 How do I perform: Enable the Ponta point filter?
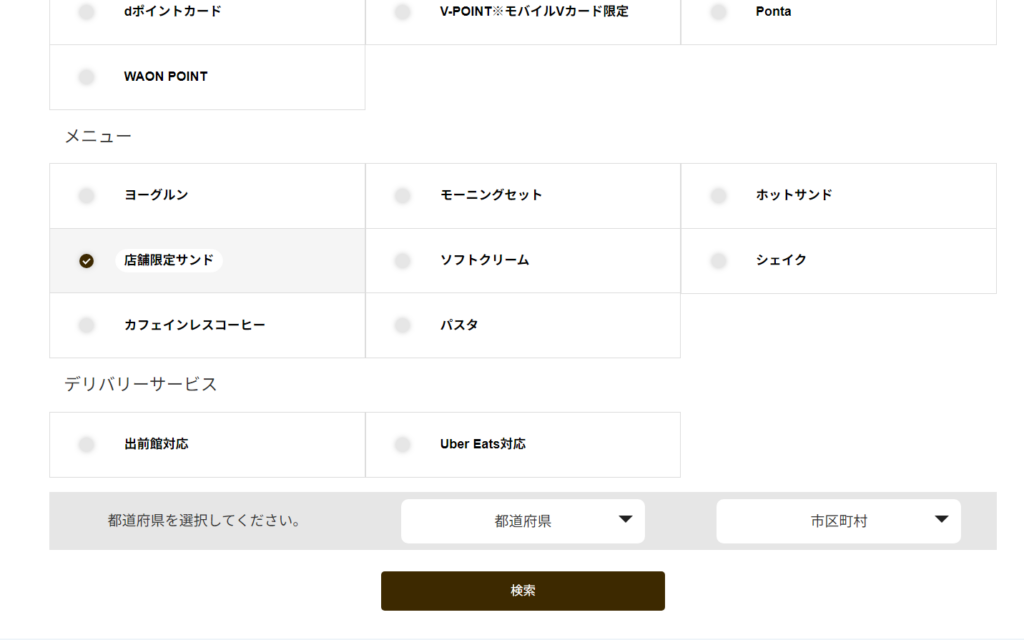(x=718, y=12)
